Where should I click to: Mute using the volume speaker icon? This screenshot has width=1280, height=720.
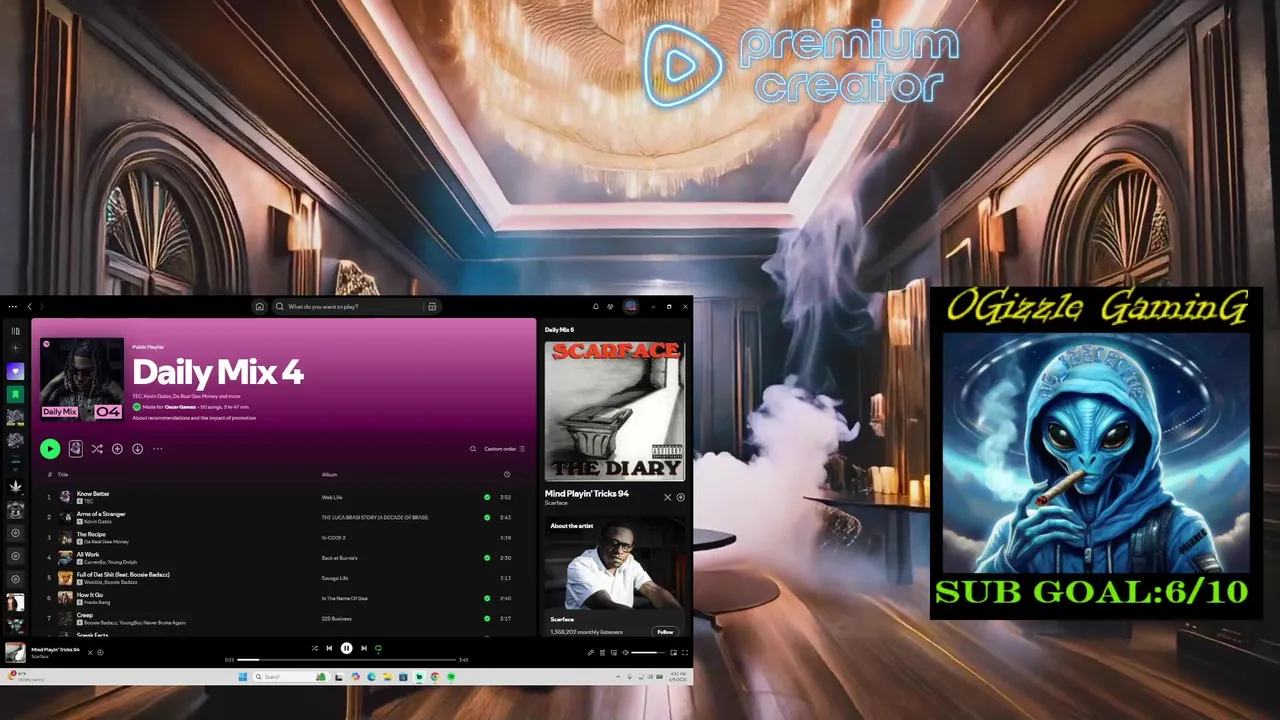pos(626,653)
